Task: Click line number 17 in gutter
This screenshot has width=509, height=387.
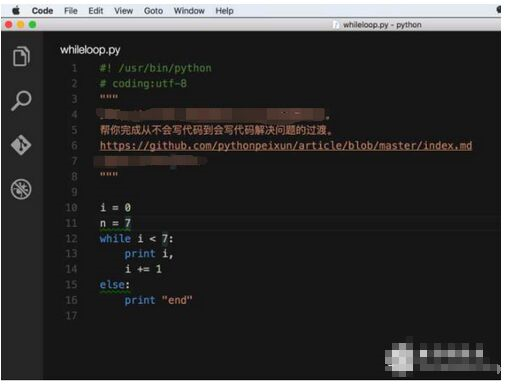Action: [71, 316]
